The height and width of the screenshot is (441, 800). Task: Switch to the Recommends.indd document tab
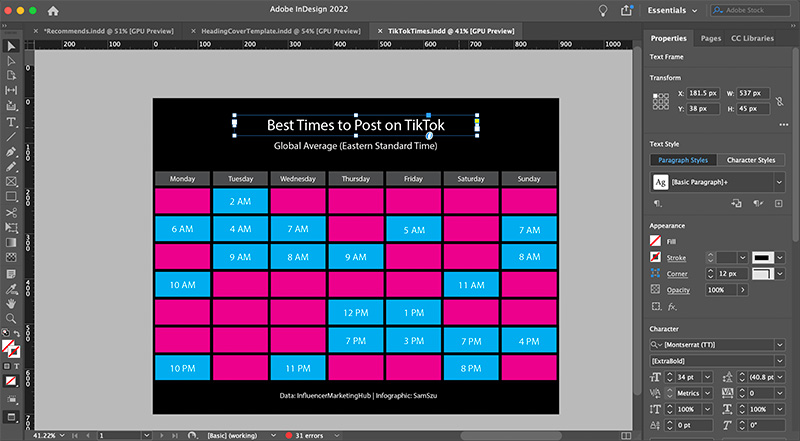(108, 31)
